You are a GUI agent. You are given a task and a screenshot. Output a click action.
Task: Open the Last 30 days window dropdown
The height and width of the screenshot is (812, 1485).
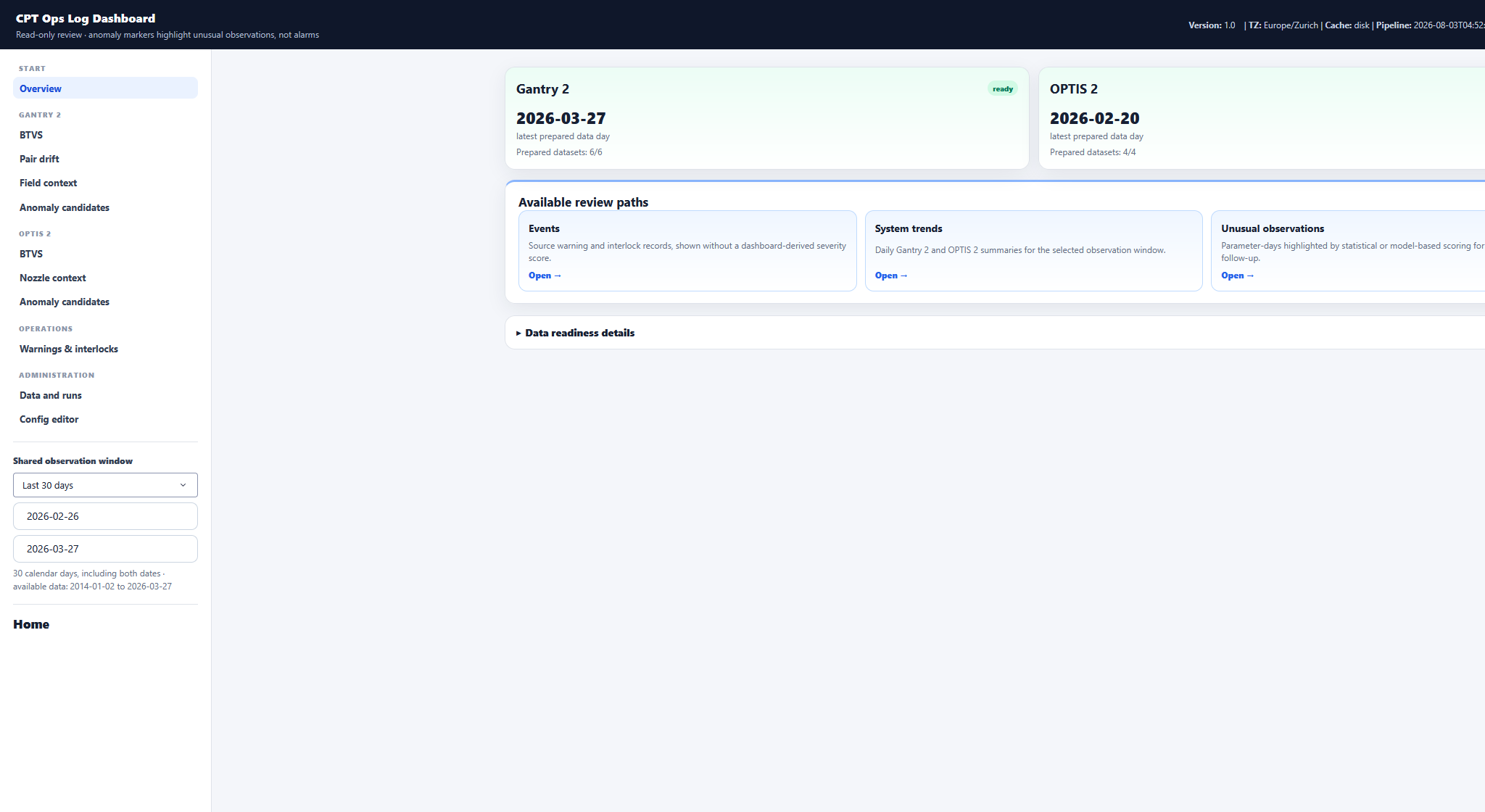click(105, 485)
